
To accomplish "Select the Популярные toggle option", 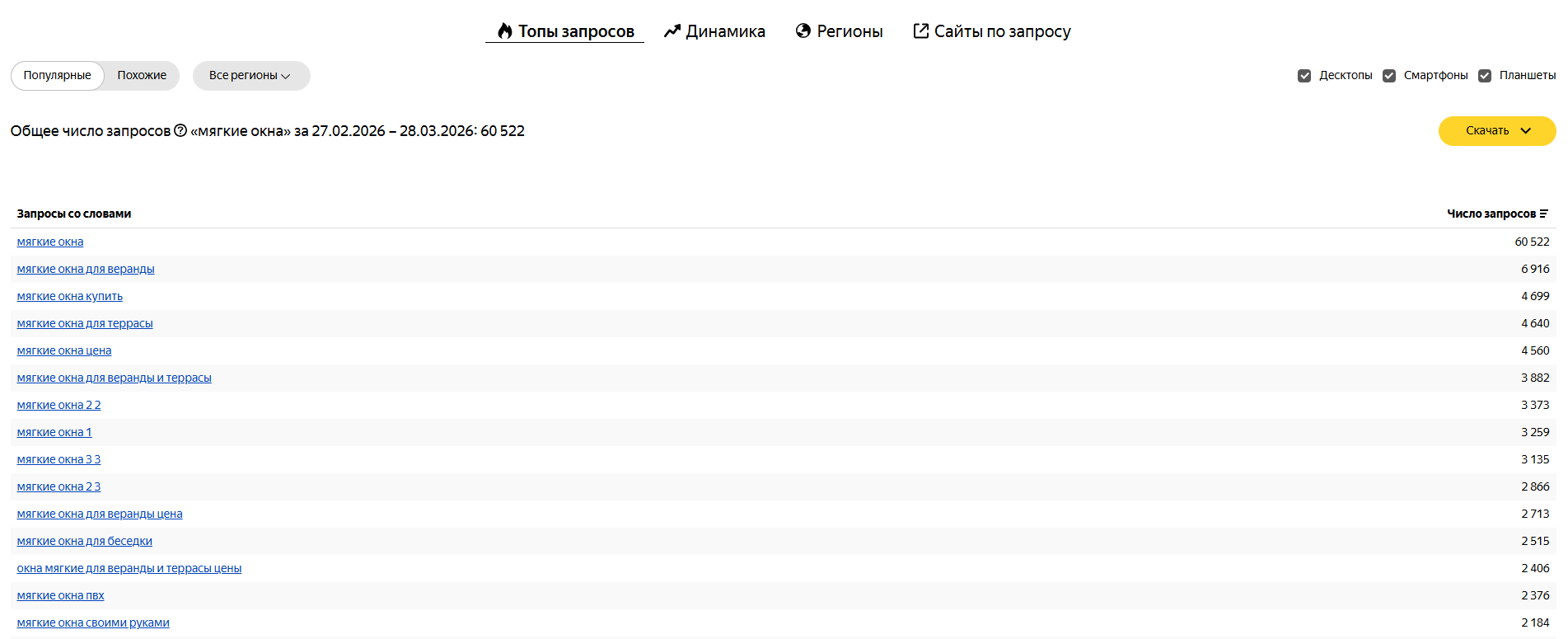I will (58, 76).
